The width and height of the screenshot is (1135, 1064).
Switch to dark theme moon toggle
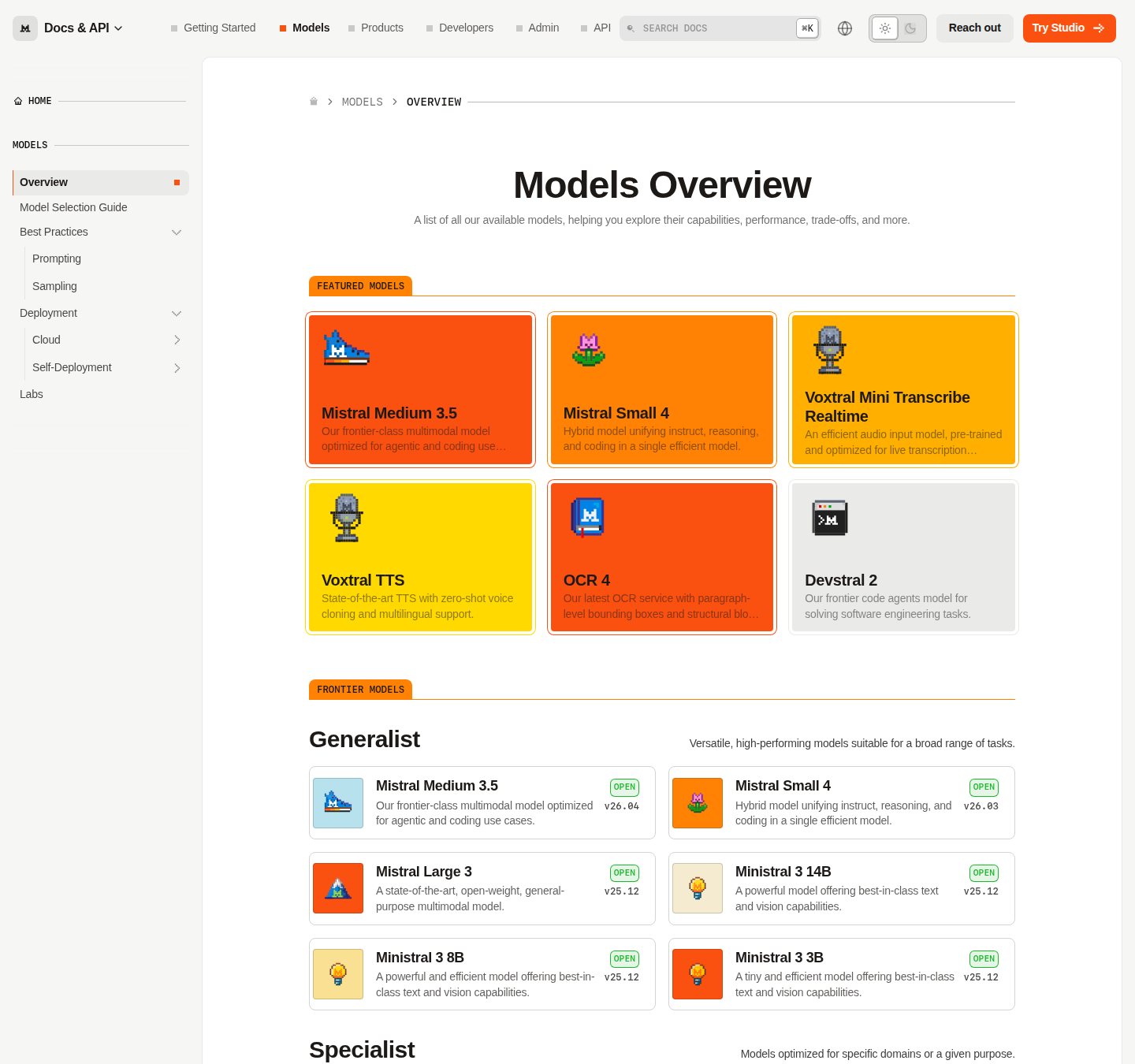click(x=910, y=28)
